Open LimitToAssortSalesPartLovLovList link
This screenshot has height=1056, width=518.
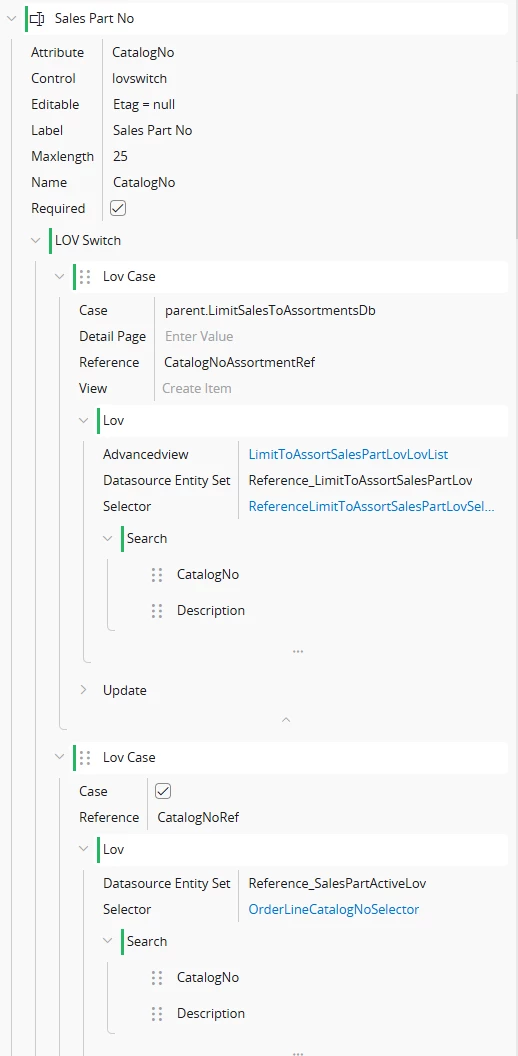(348, 455)
